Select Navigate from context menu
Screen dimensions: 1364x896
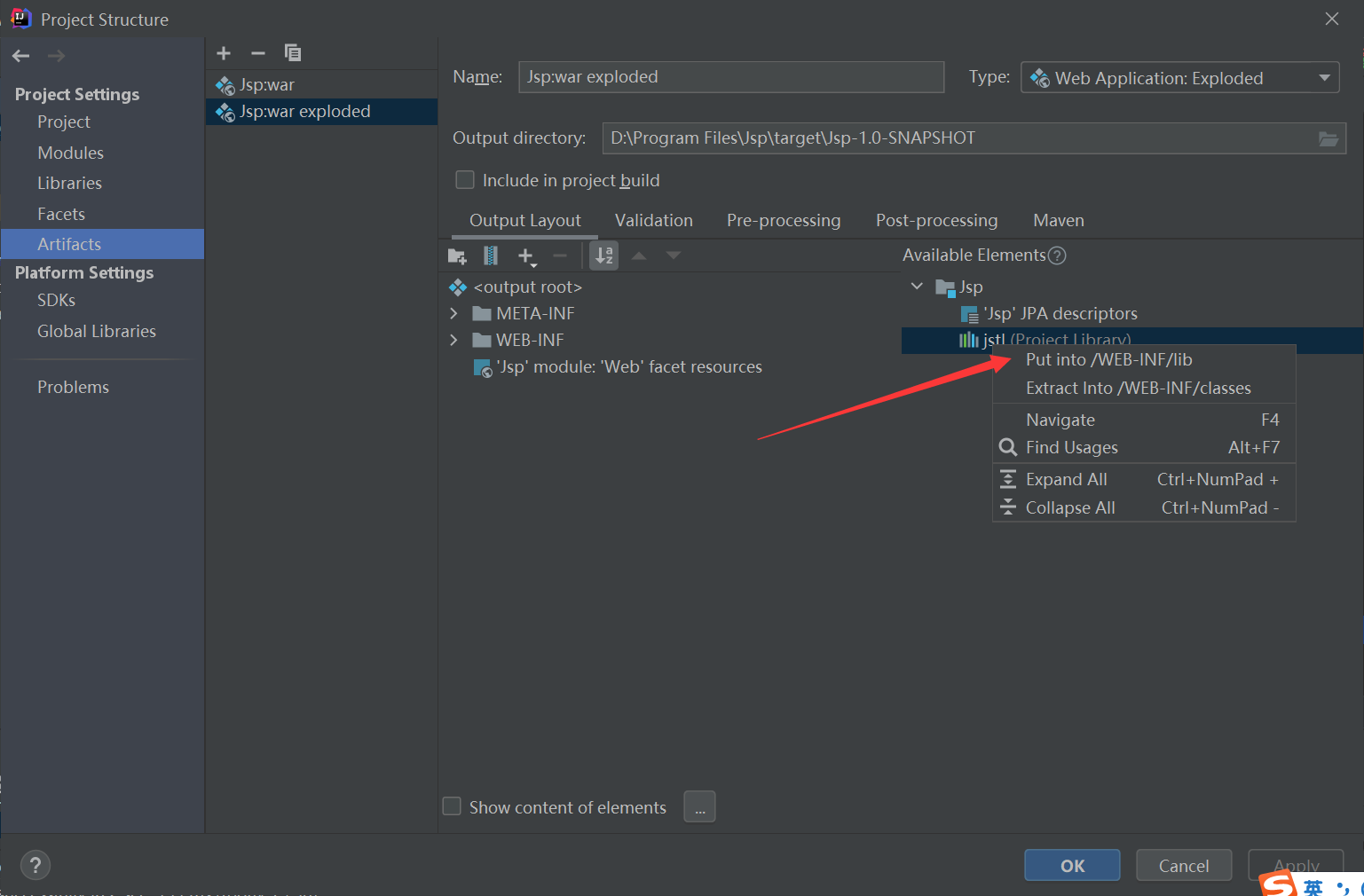click(x=1144, y=420)
